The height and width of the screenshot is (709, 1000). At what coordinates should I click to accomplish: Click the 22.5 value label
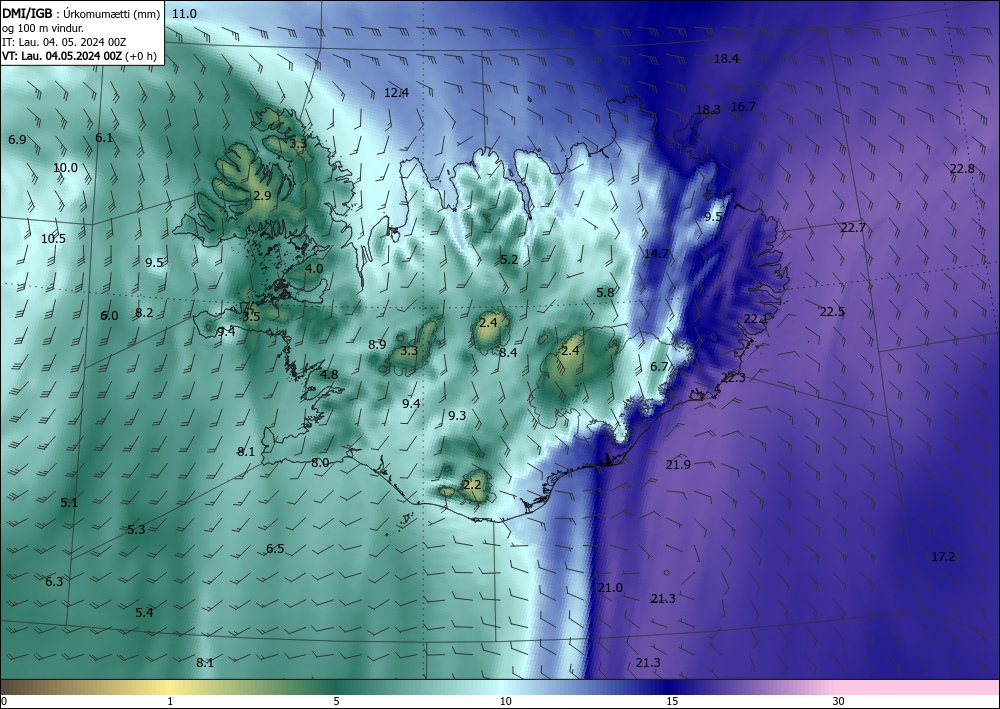pyautogui.click(x=832, y=311)
